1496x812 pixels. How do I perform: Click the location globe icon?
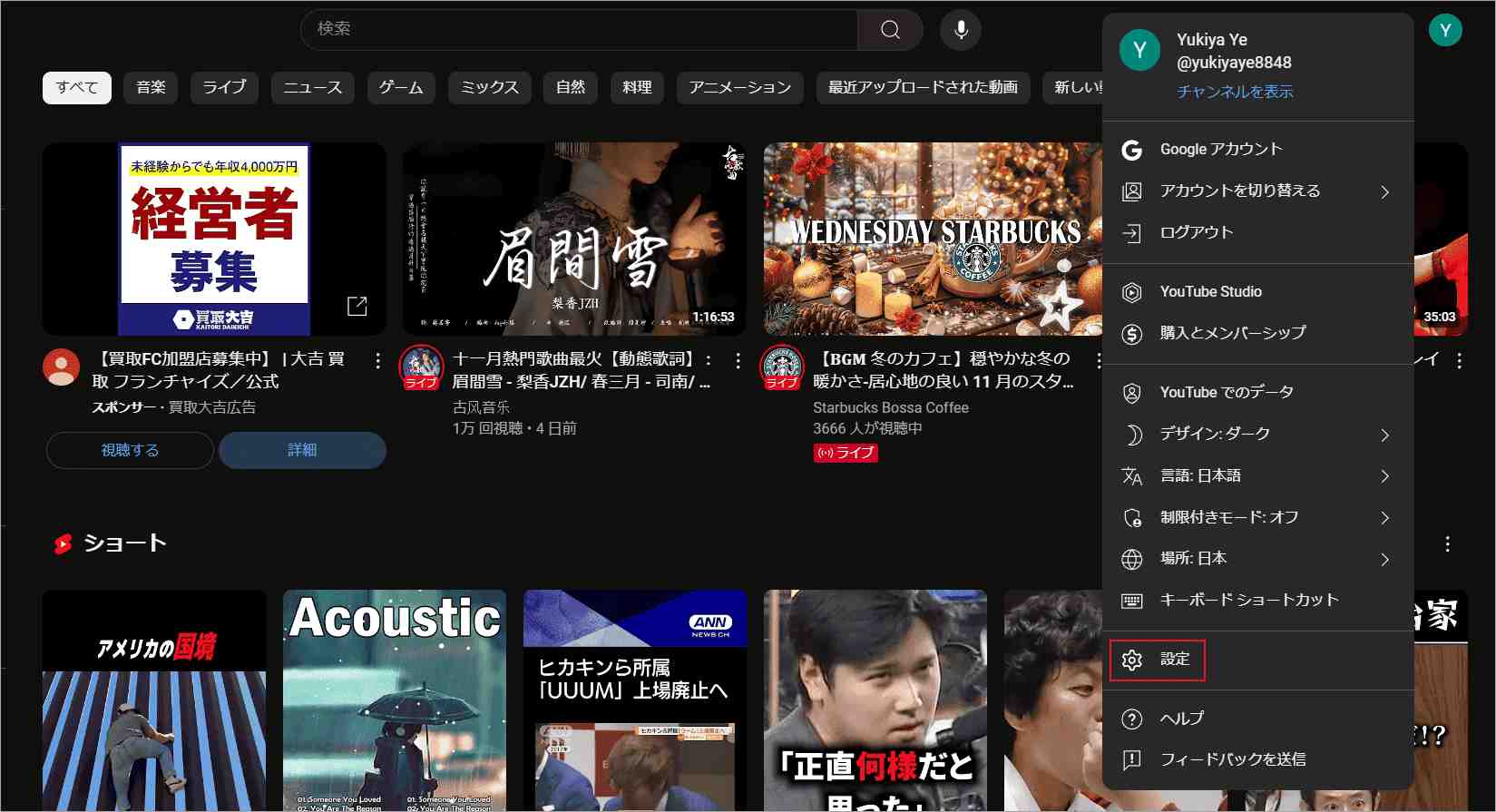click(x=1131, y=559)
